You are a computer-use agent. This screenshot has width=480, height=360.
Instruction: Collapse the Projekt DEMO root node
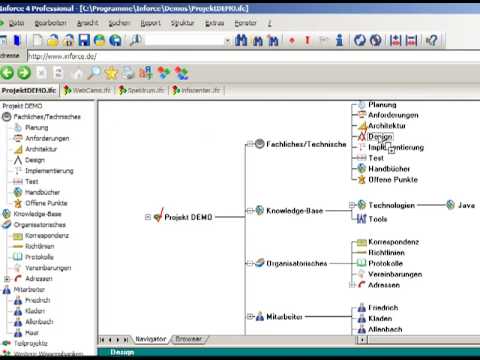click(148, 217)
